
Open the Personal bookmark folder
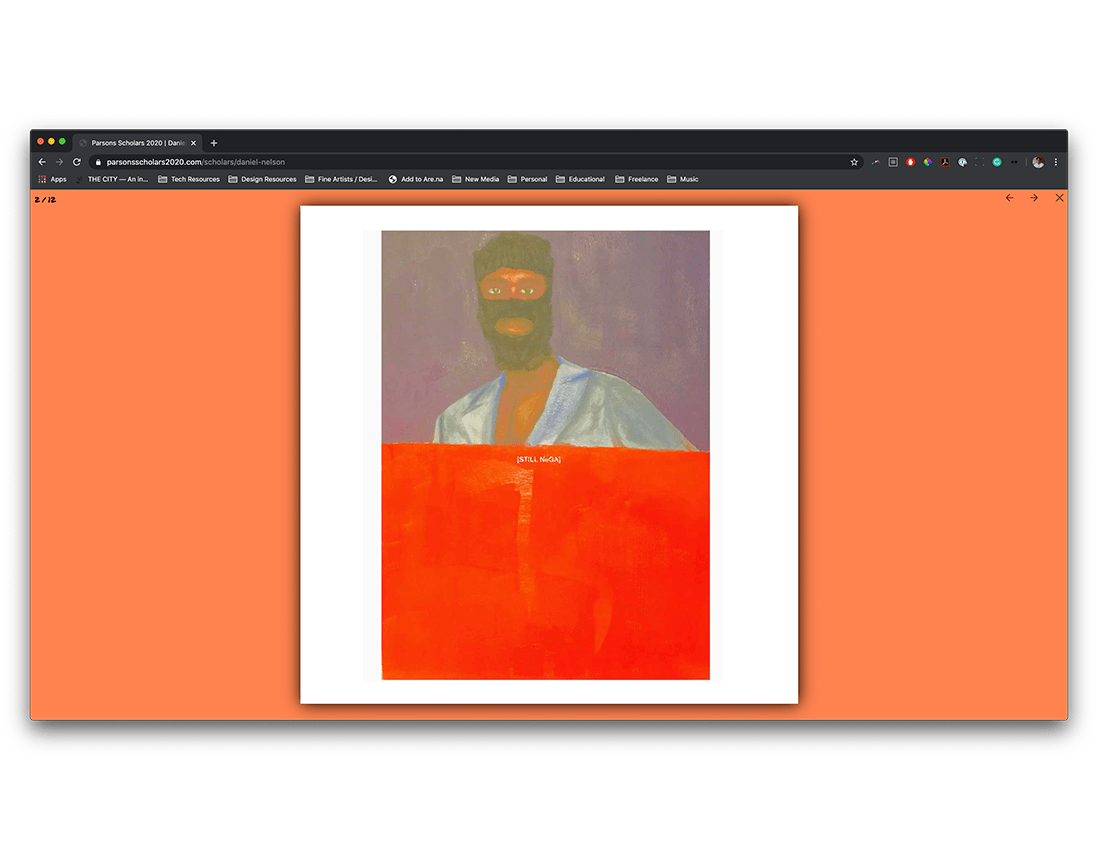[527, 179]
